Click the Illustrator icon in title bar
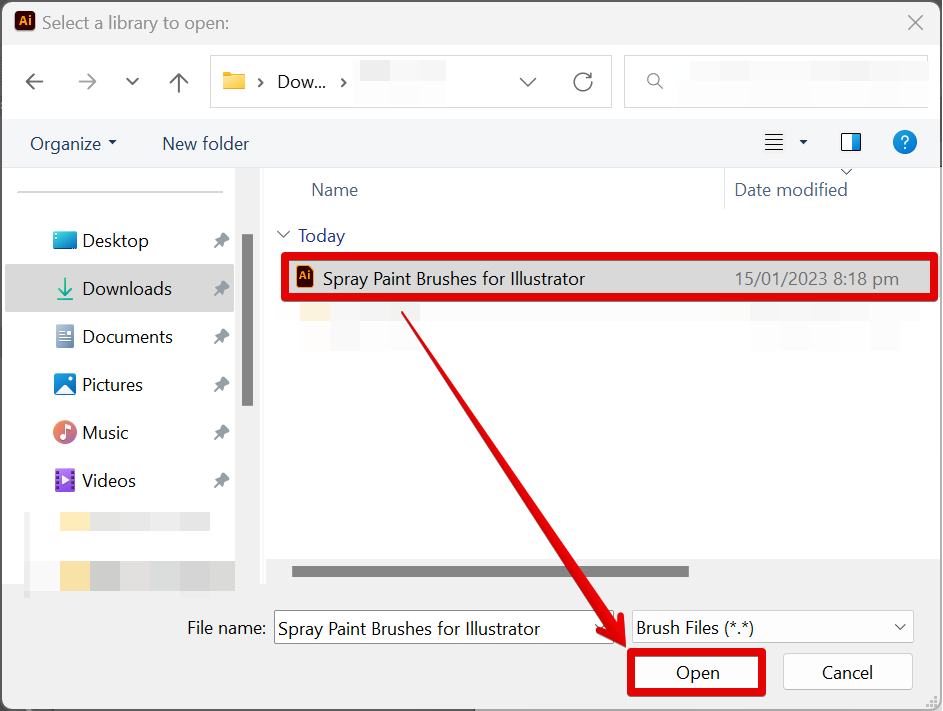Screen dimensions: 943x711 tap(25, 20)
